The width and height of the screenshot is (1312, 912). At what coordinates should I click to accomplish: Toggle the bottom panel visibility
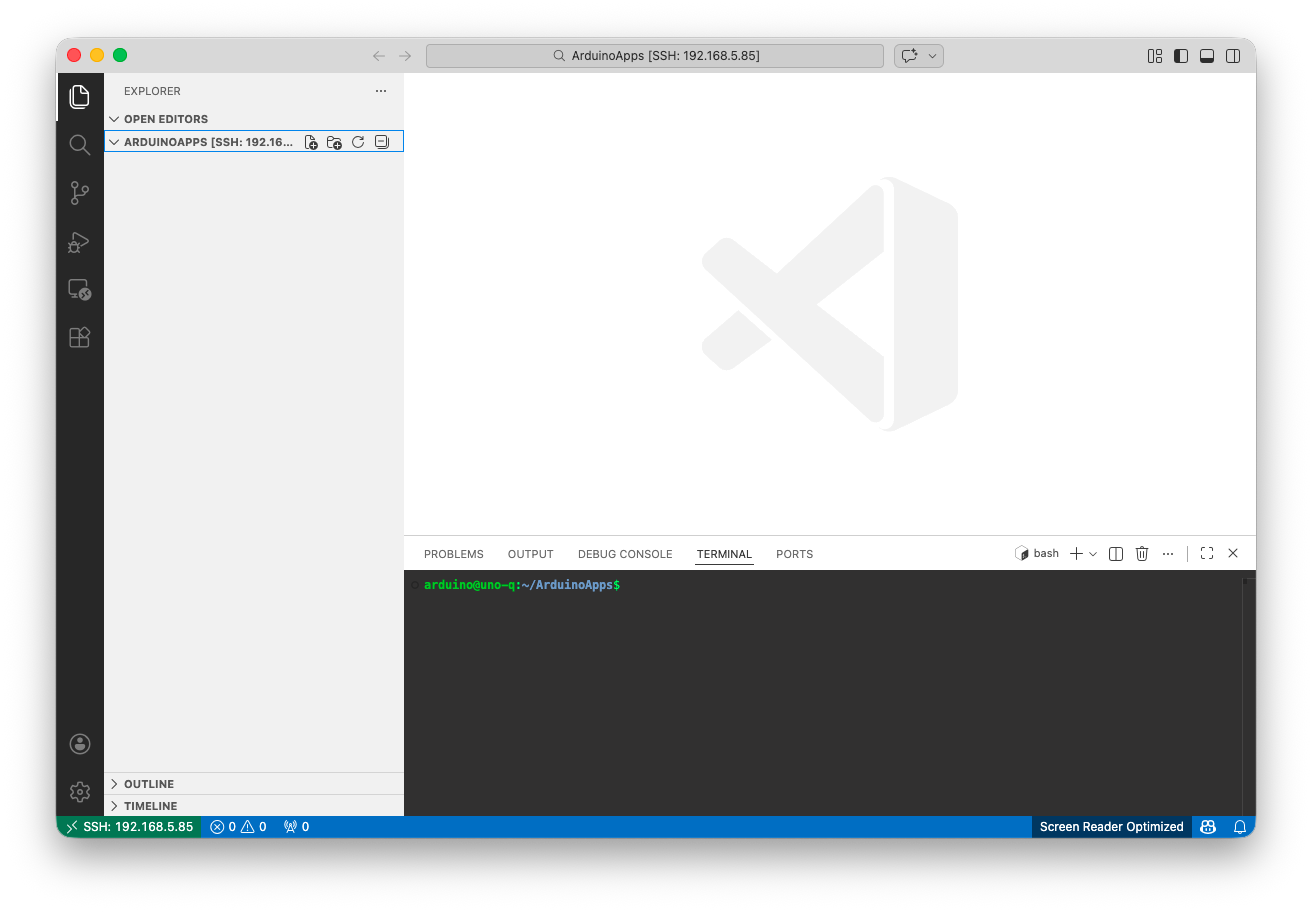(x=1207, y=56)
